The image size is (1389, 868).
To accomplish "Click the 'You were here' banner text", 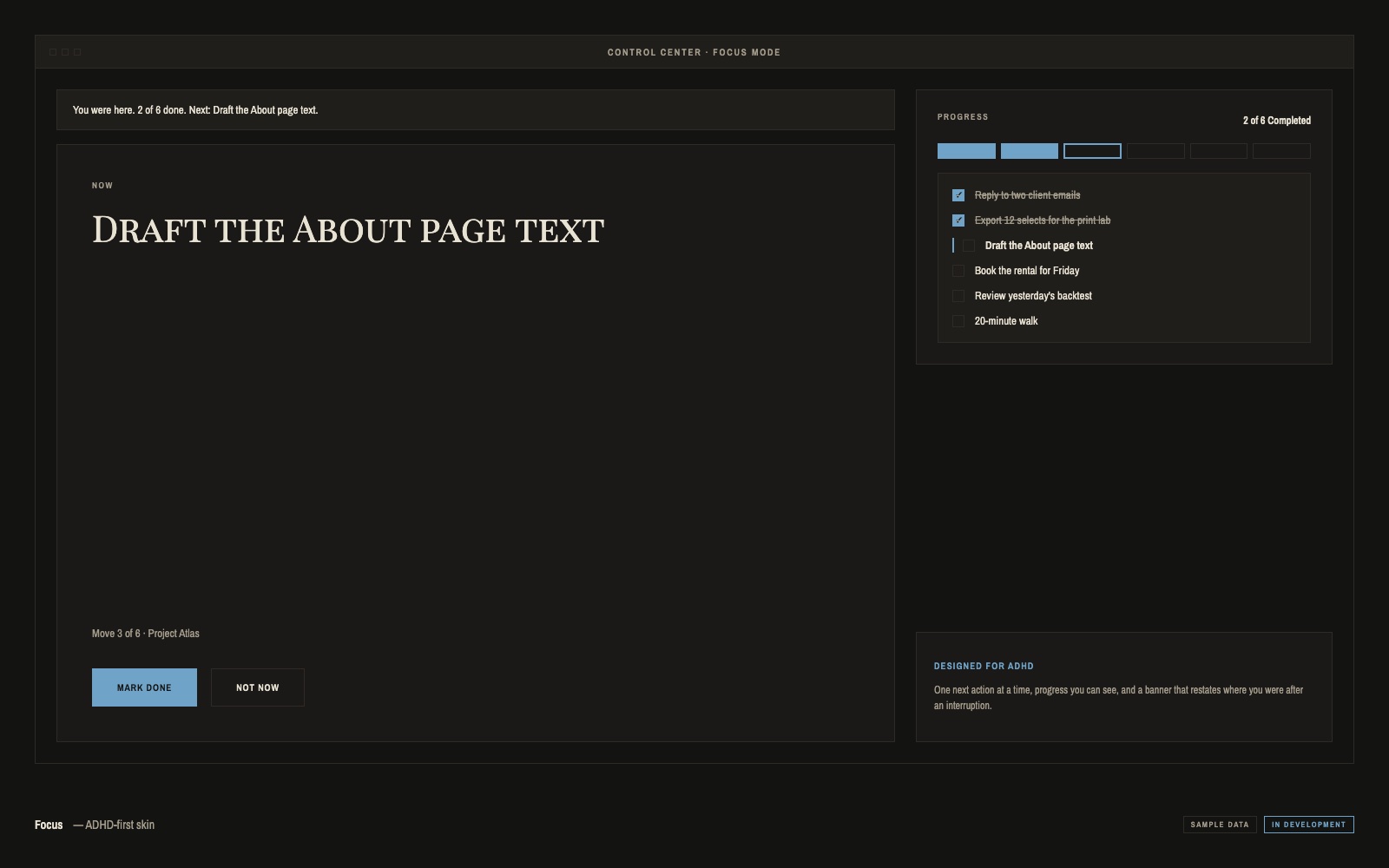I will click(x=195, y=110).
